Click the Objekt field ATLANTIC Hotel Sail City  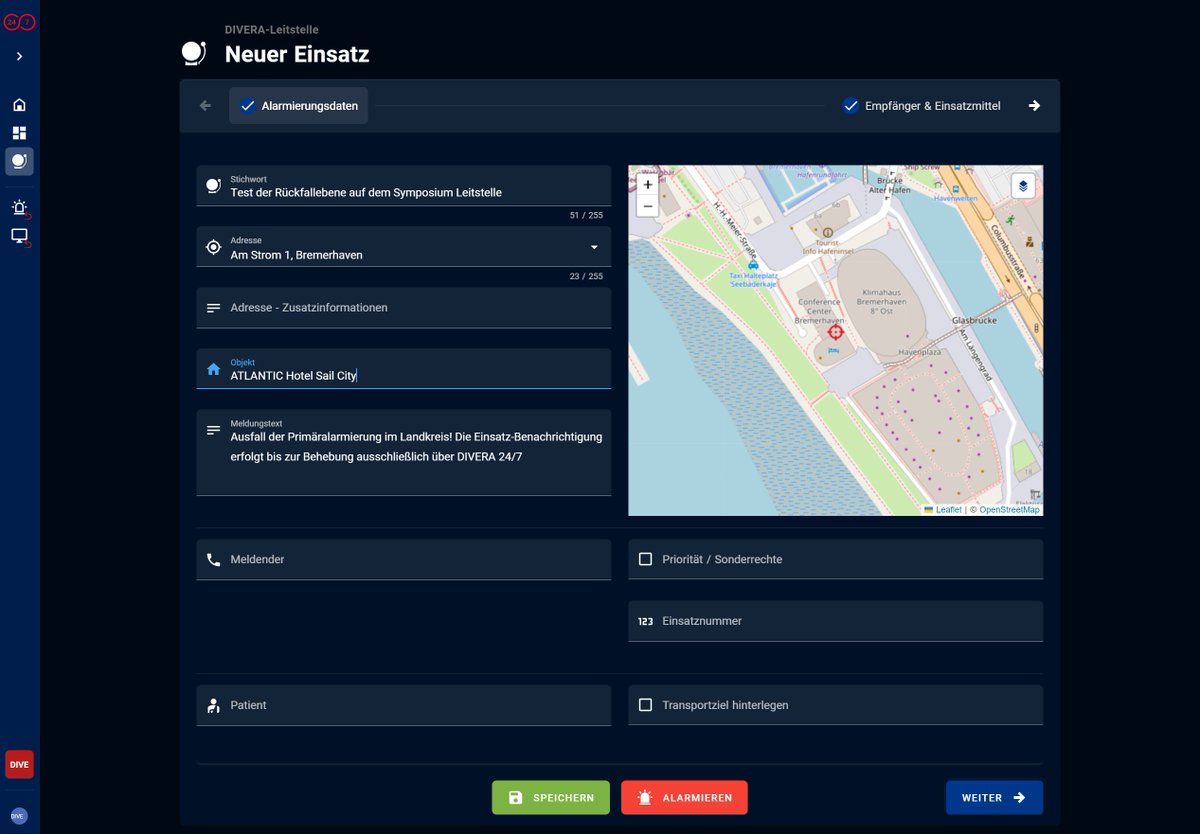point(403,369)
